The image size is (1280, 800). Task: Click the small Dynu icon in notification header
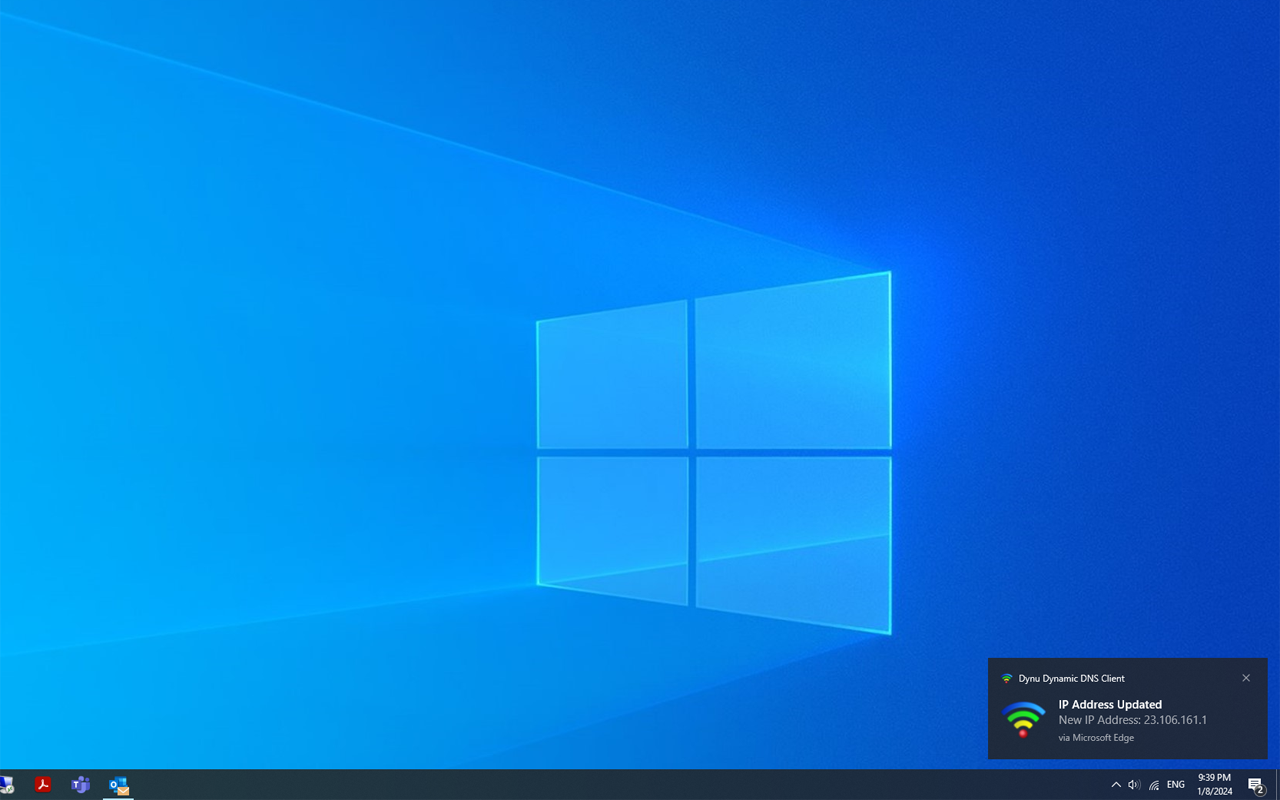coord(1007,678)
